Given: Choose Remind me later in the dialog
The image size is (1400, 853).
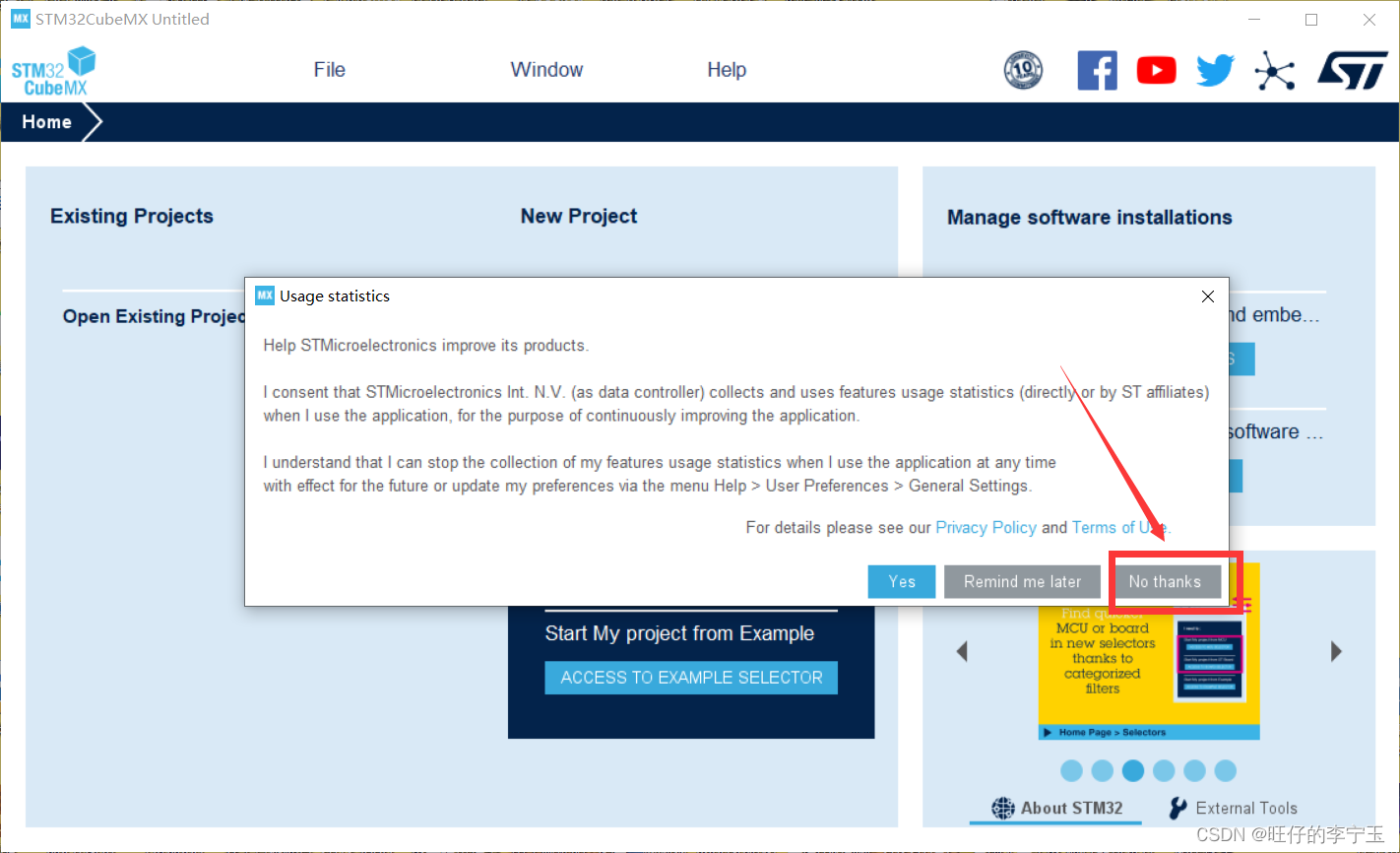Looking at the screenshot, I should pyautogui.click(x=1023, y=581).
